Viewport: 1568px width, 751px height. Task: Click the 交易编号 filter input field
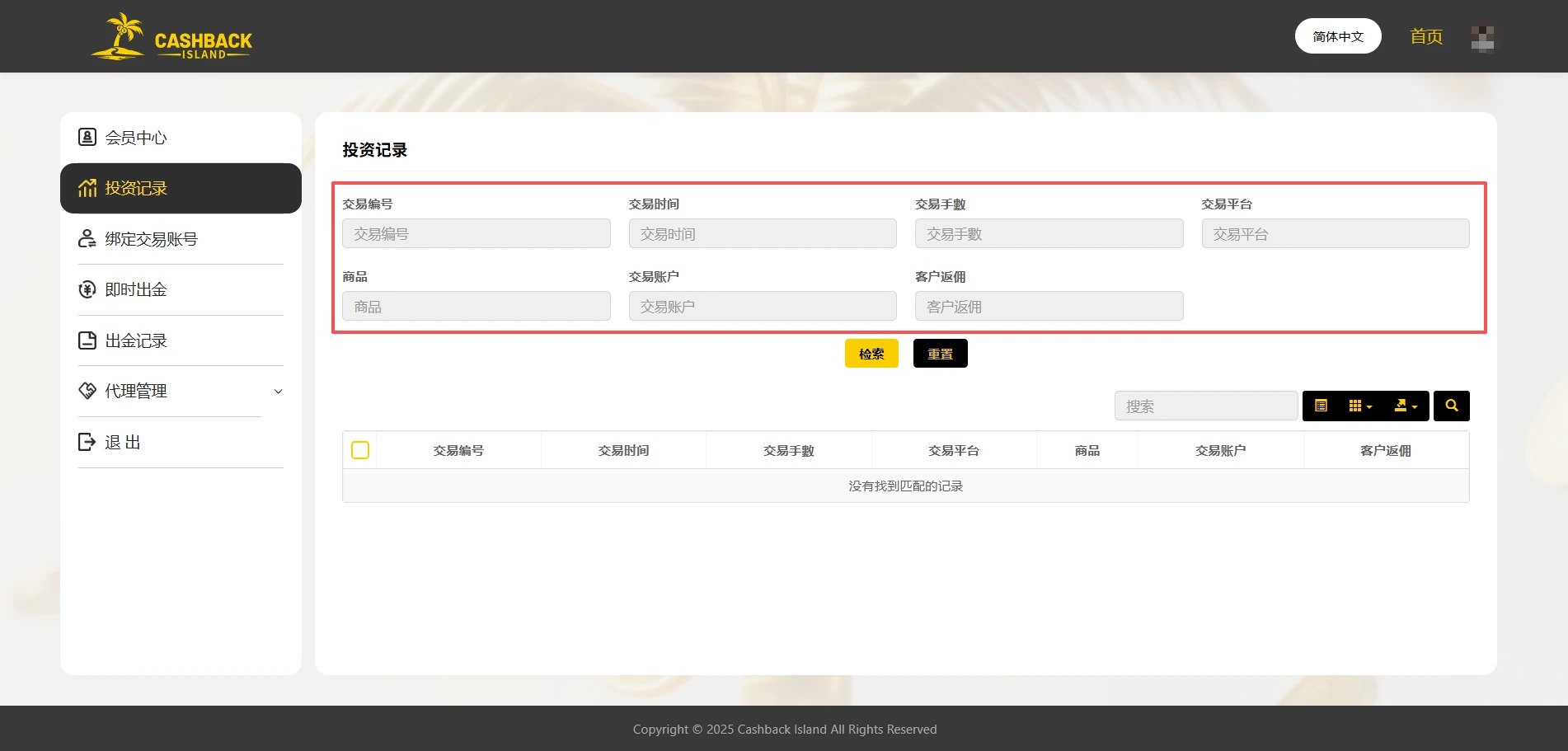click(476, 233)
